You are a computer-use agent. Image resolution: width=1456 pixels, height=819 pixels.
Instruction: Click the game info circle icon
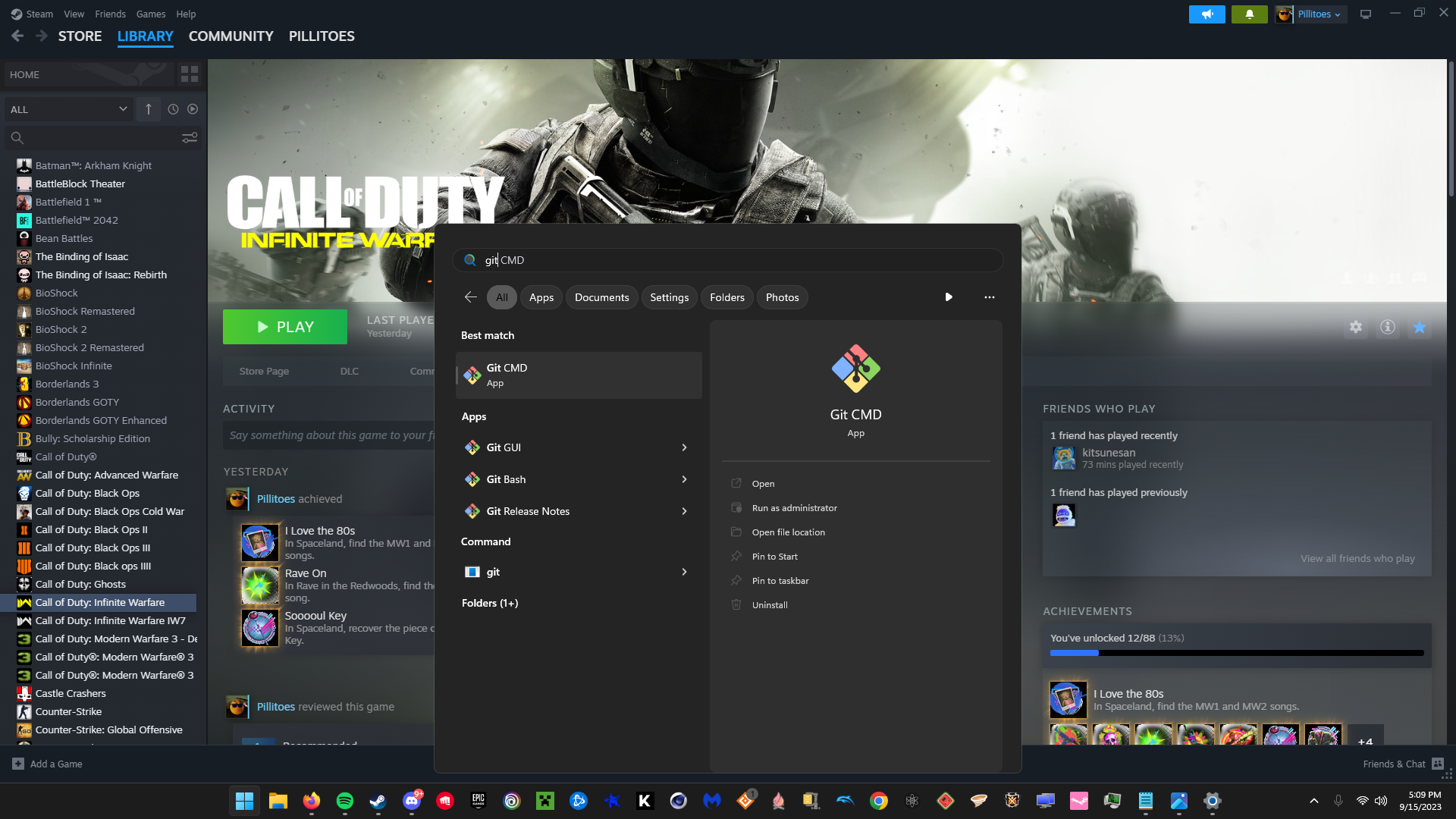(1388, 327)
